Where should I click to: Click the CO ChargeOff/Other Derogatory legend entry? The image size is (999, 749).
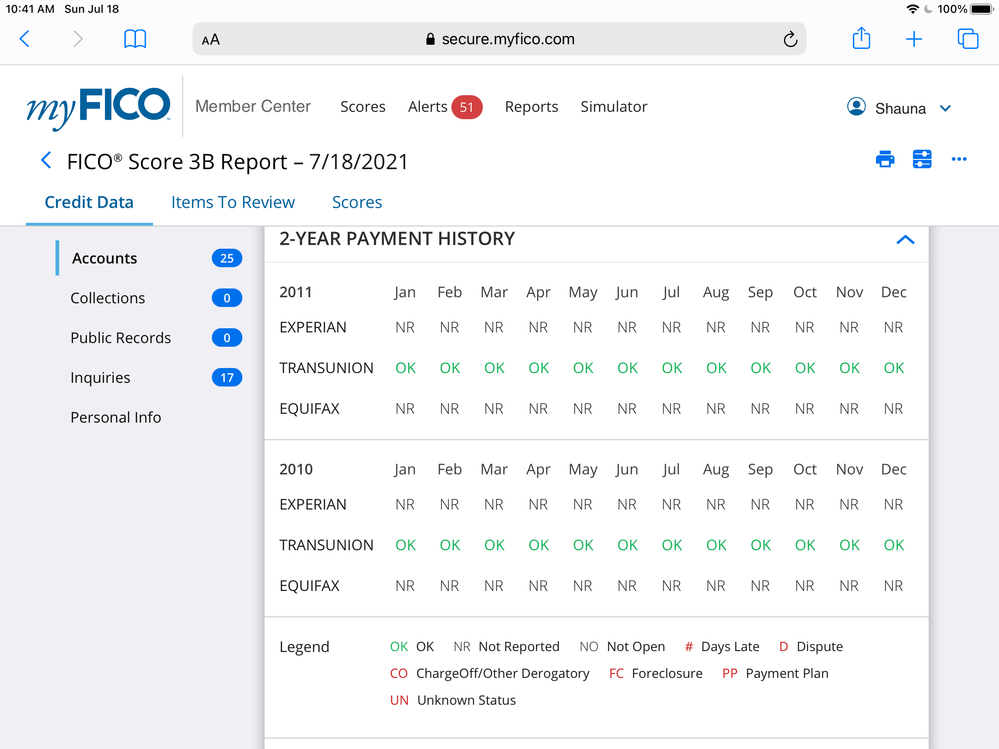click(489, 673)
